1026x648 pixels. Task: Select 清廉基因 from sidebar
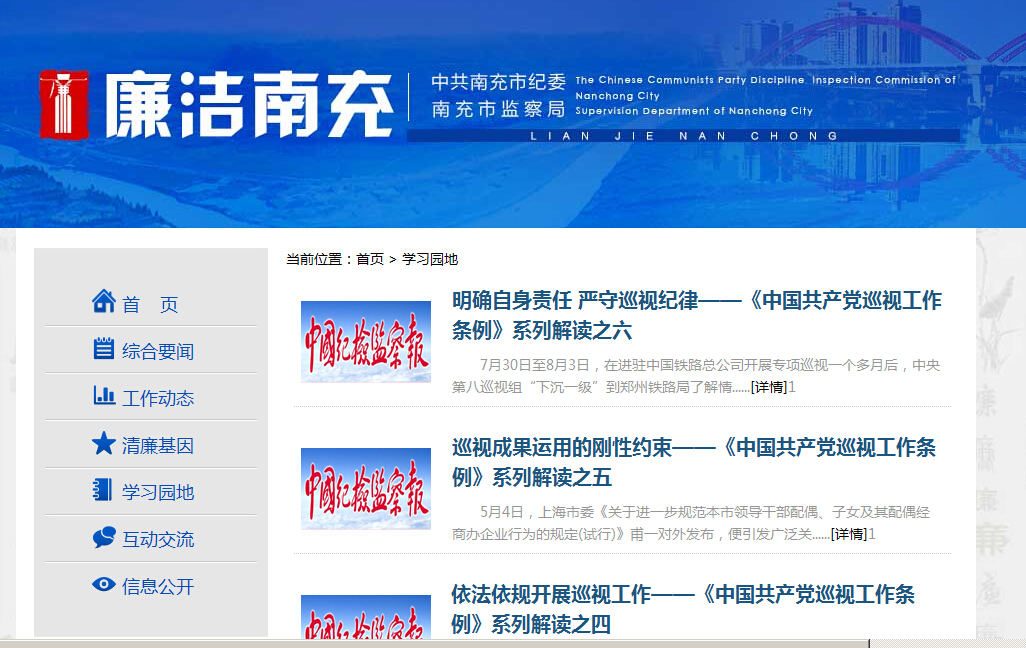[x=158, y=446]
